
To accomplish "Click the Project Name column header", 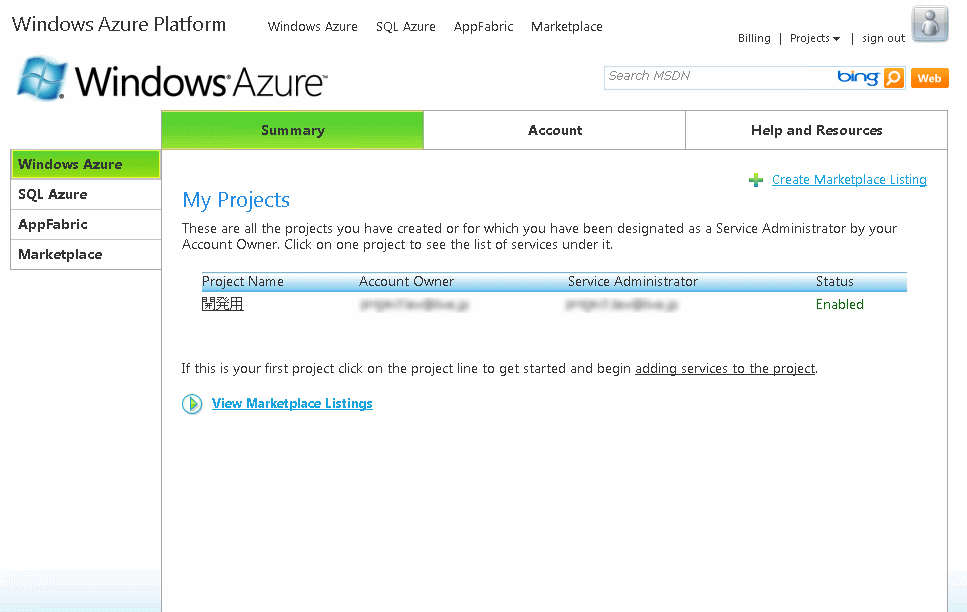I will [242, 281].
